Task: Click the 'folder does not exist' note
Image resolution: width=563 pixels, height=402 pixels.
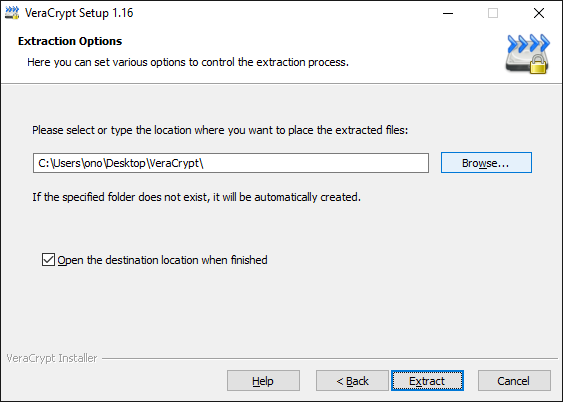Action: click(x=196, y=197)
